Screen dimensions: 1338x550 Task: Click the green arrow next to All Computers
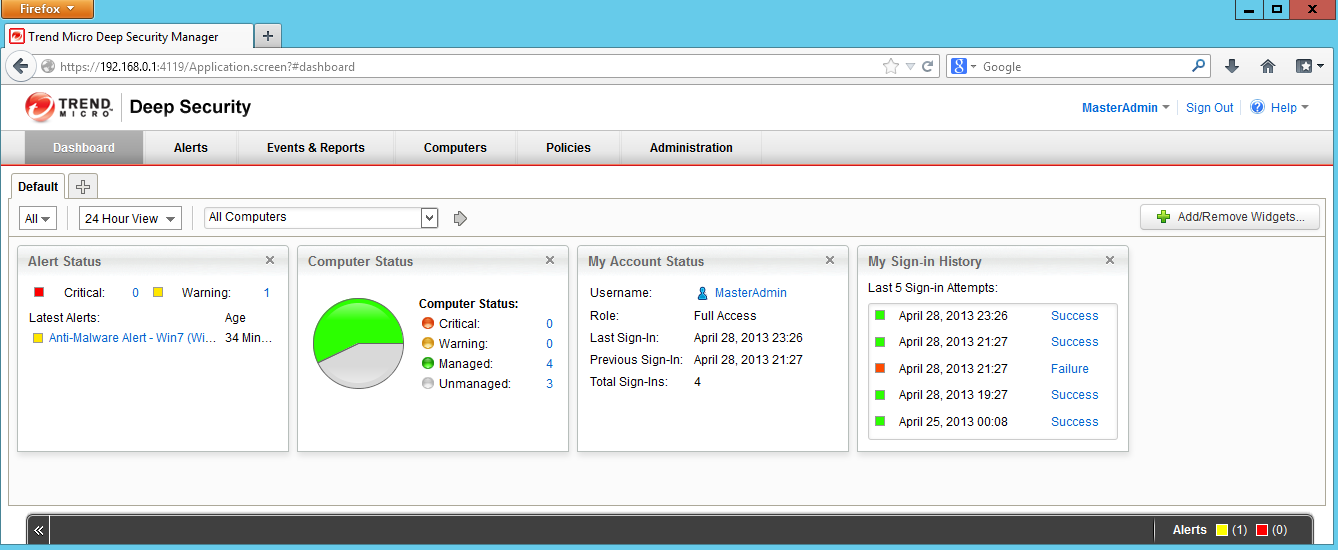pyautogui.click(x=460, y=218)
